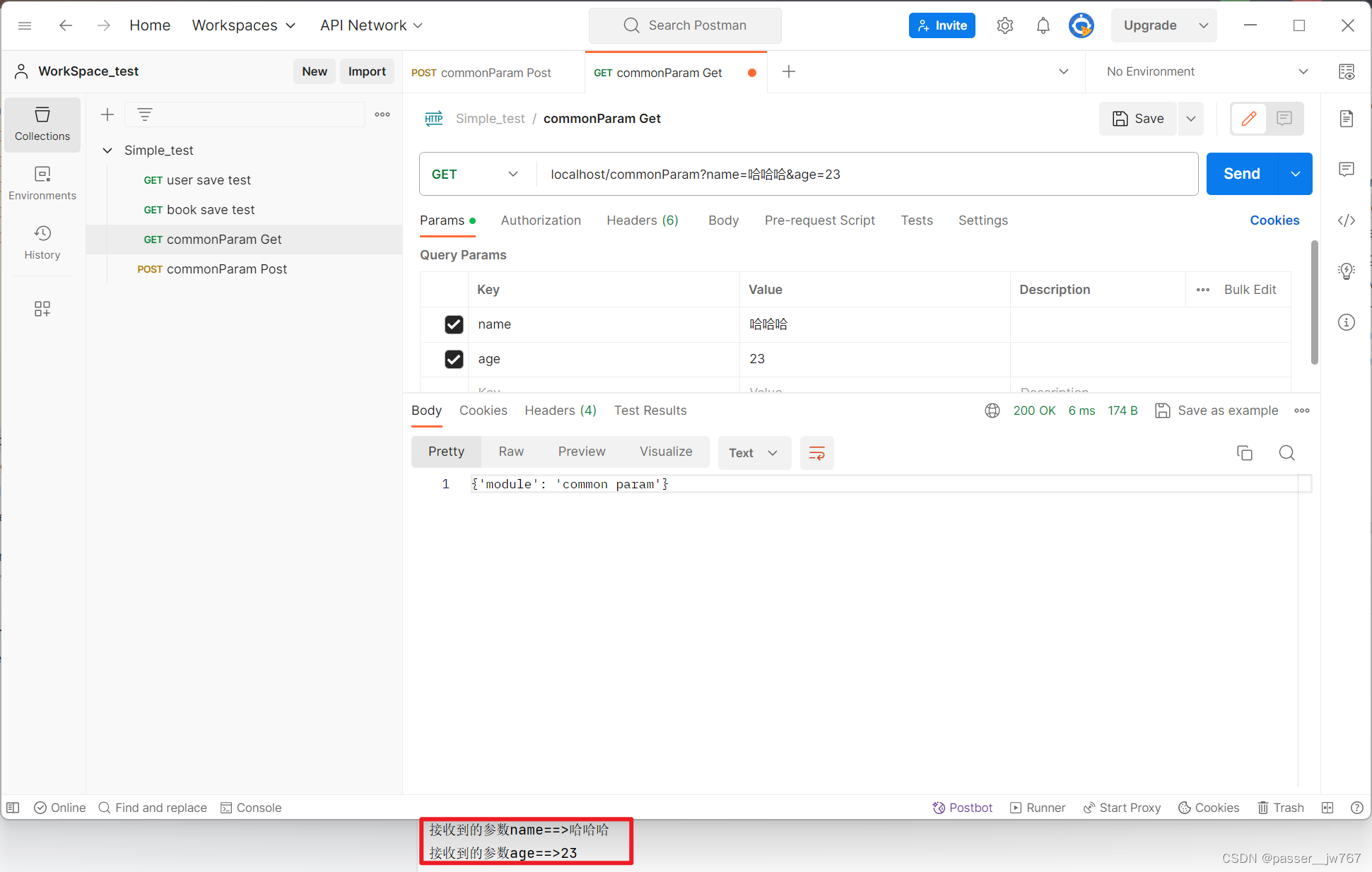Change the Text response format dropdown
Image resolution: width=1372 pixels, height=872 pixels.
[754, 453]
